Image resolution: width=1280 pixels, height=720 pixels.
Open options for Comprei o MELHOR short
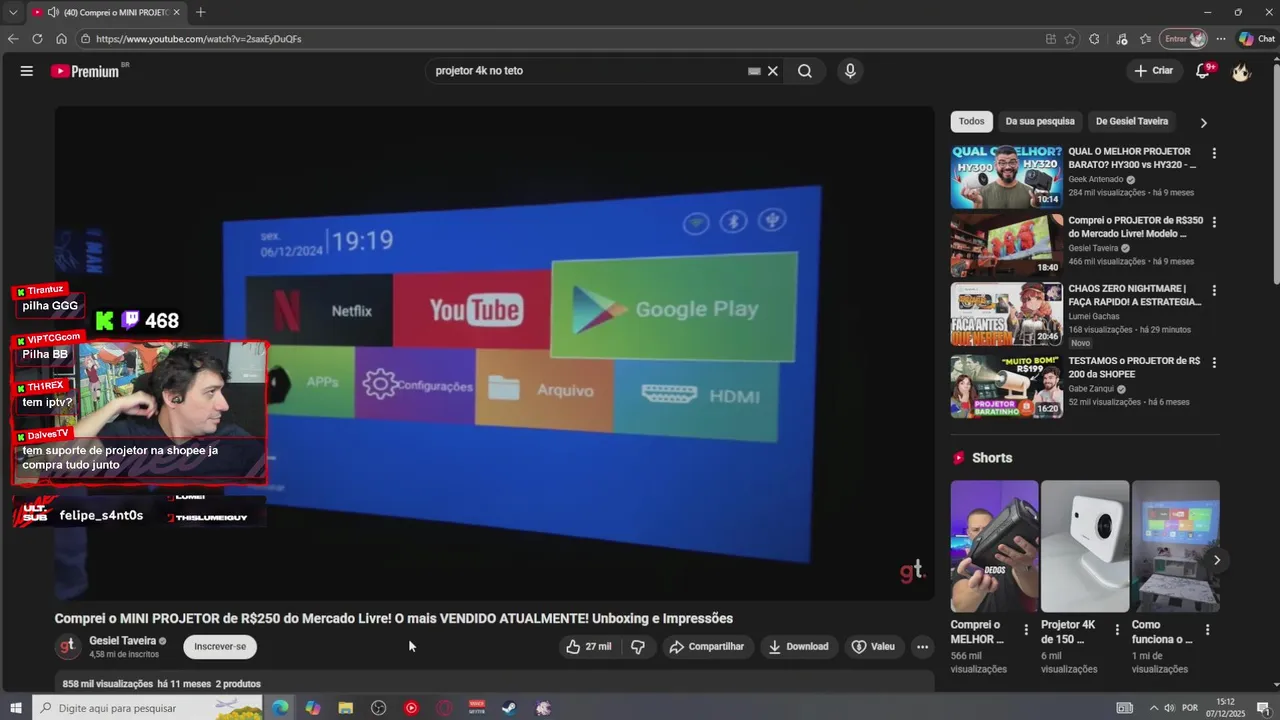click(x=1026, y=630)
